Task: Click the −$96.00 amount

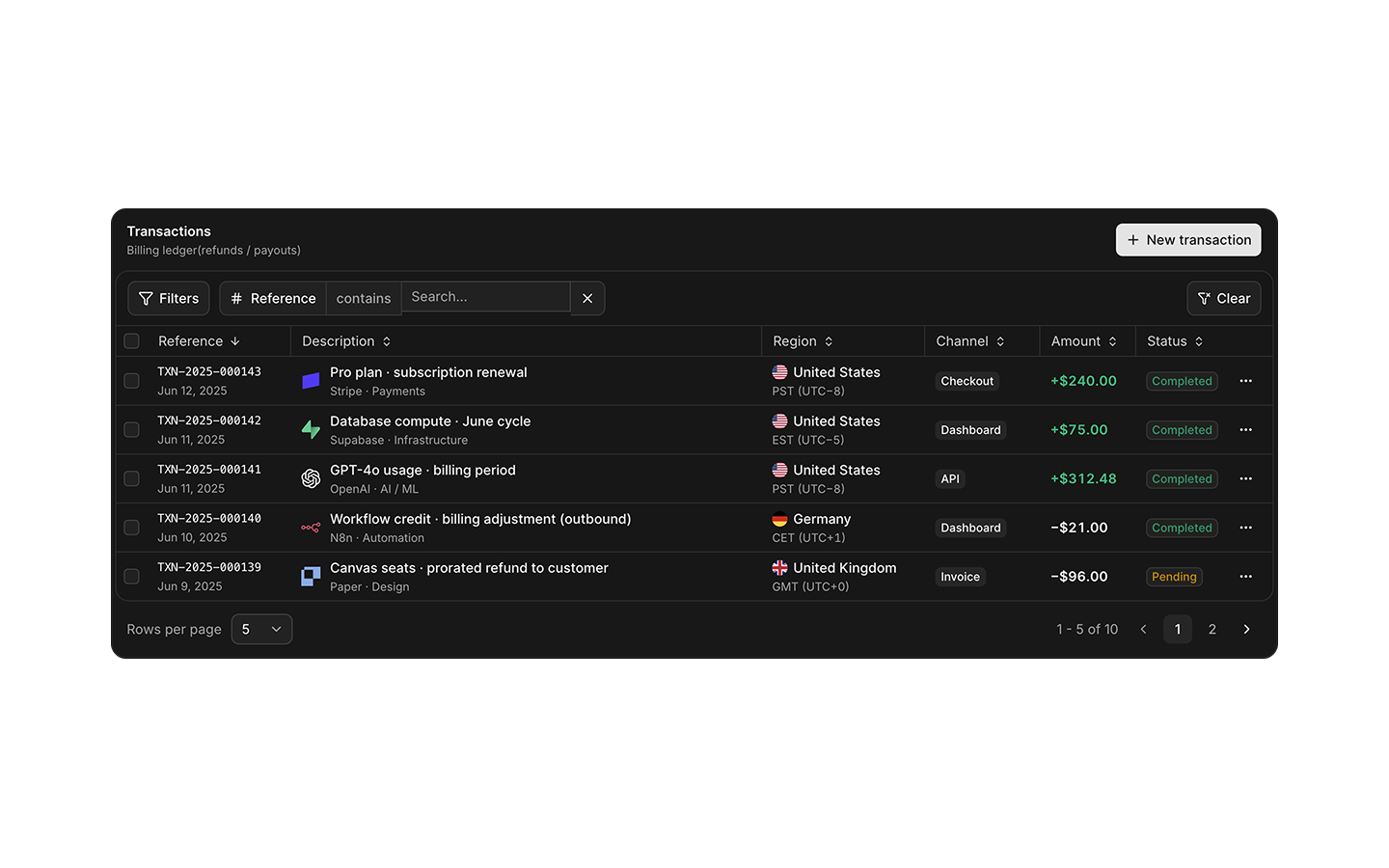Action: click(x=1079, y=577)
